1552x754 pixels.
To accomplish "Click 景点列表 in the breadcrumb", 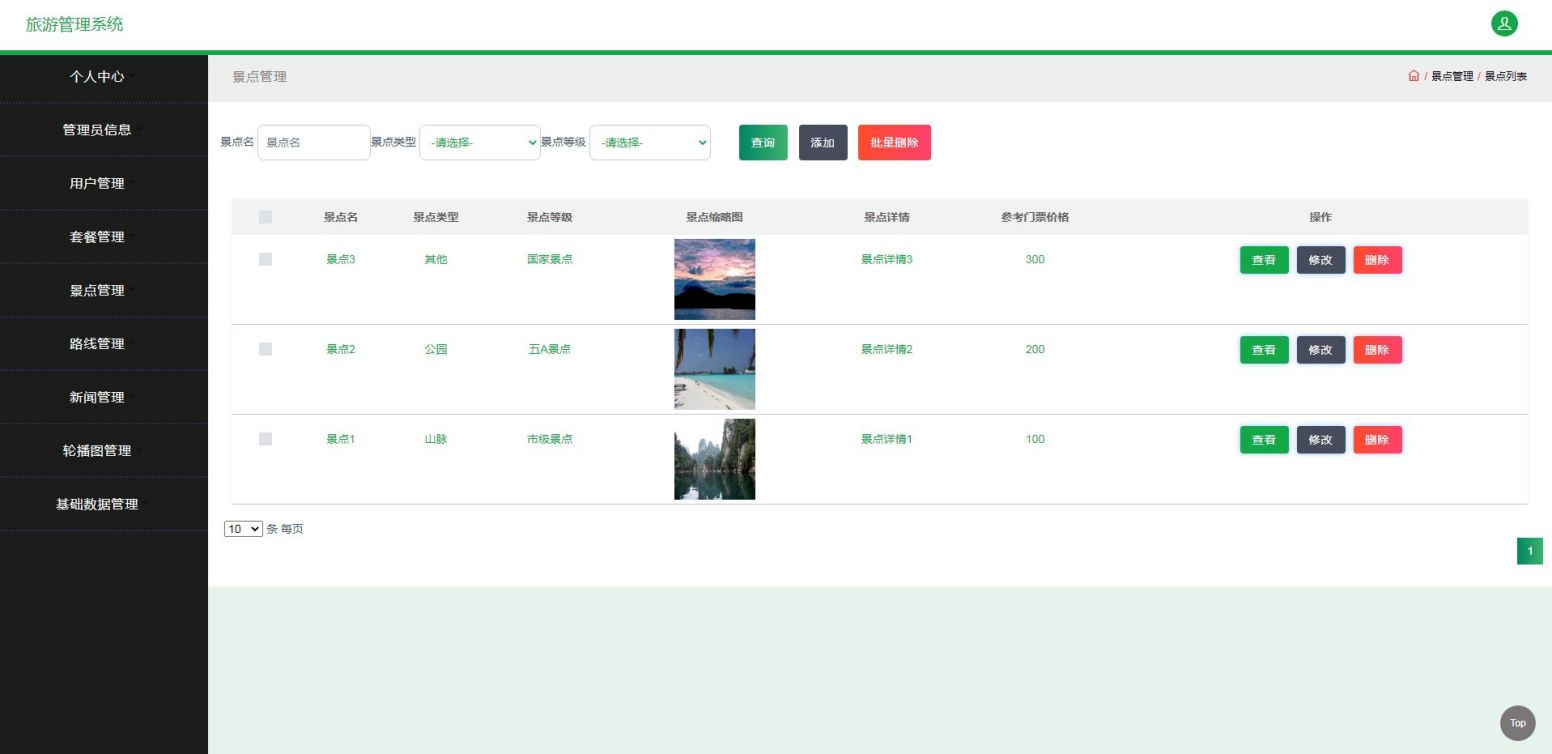I will 1505,76.
